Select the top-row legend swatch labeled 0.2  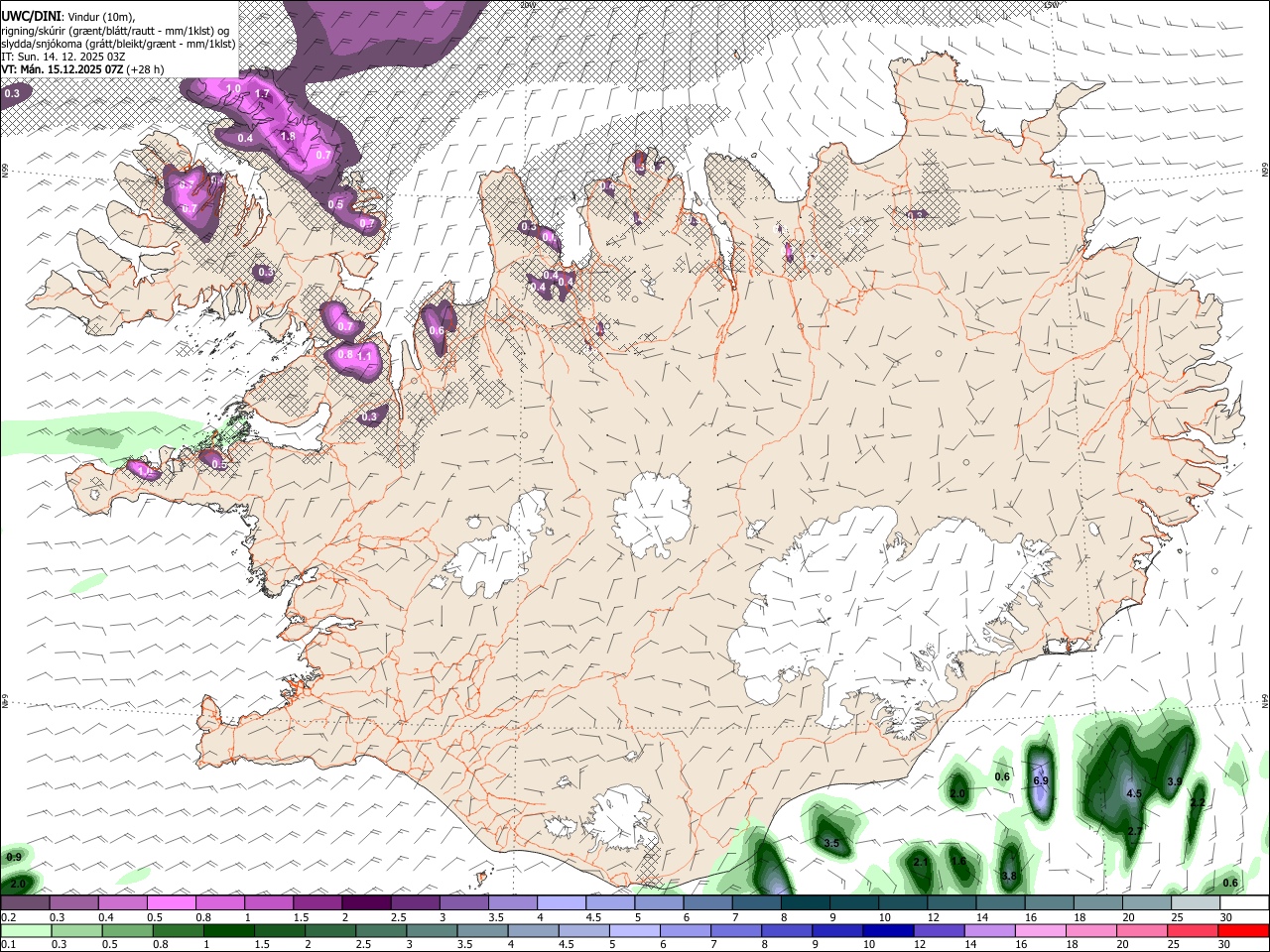25,902
